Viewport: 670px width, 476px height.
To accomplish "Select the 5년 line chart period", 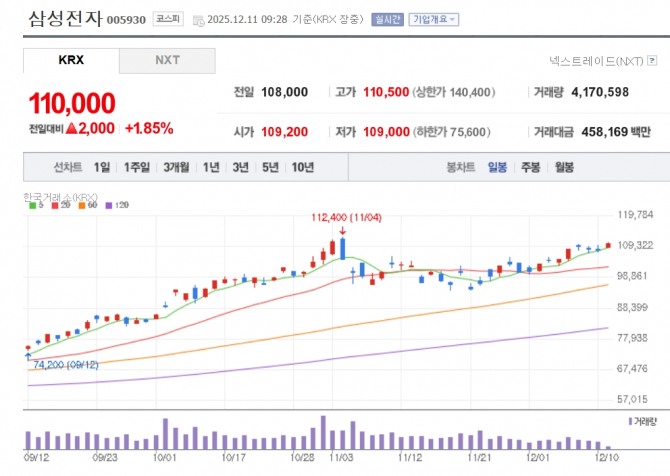I will click(269, 167).
